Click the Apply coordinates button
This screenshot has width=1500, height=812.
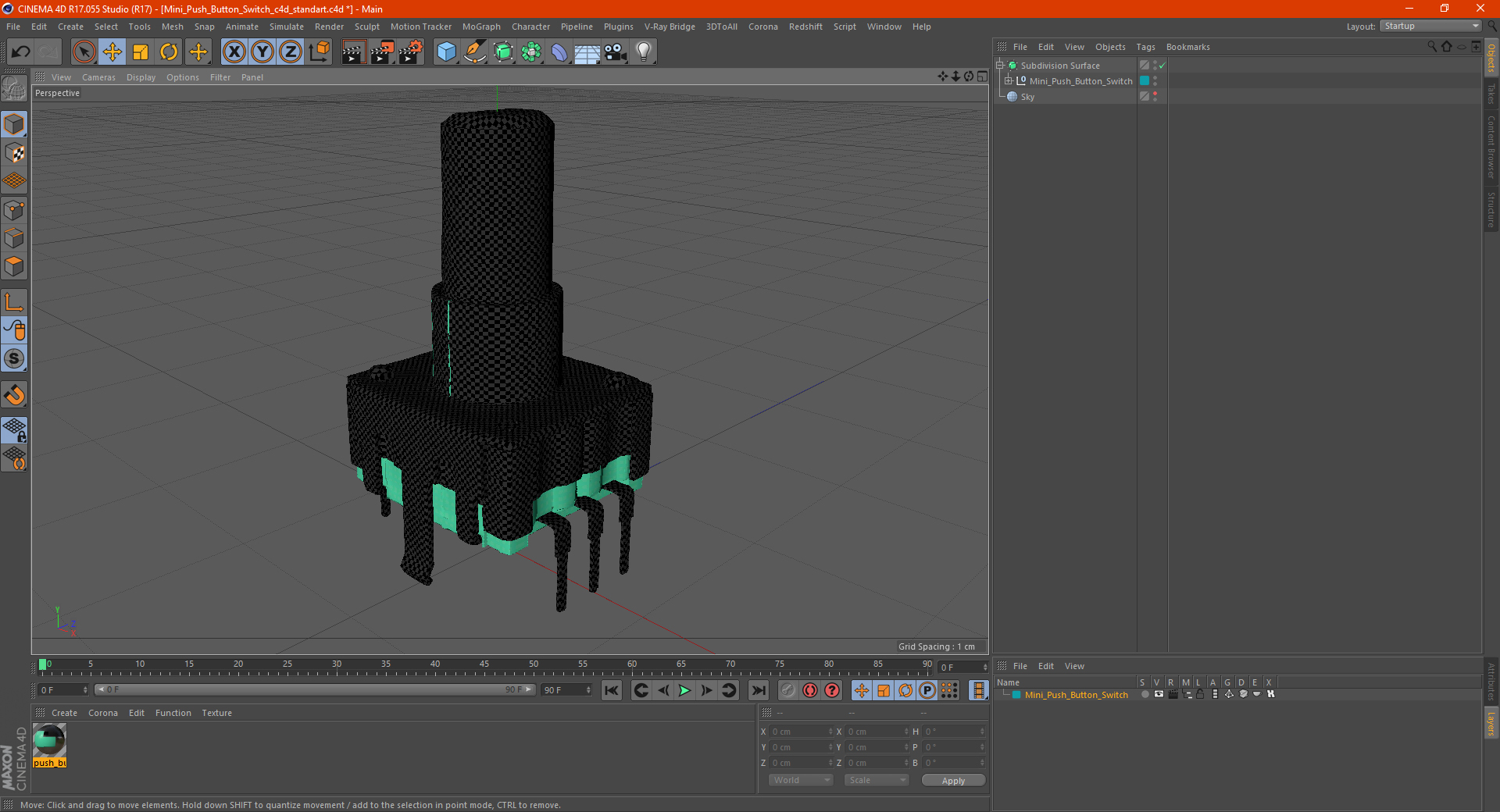[953, 781]
